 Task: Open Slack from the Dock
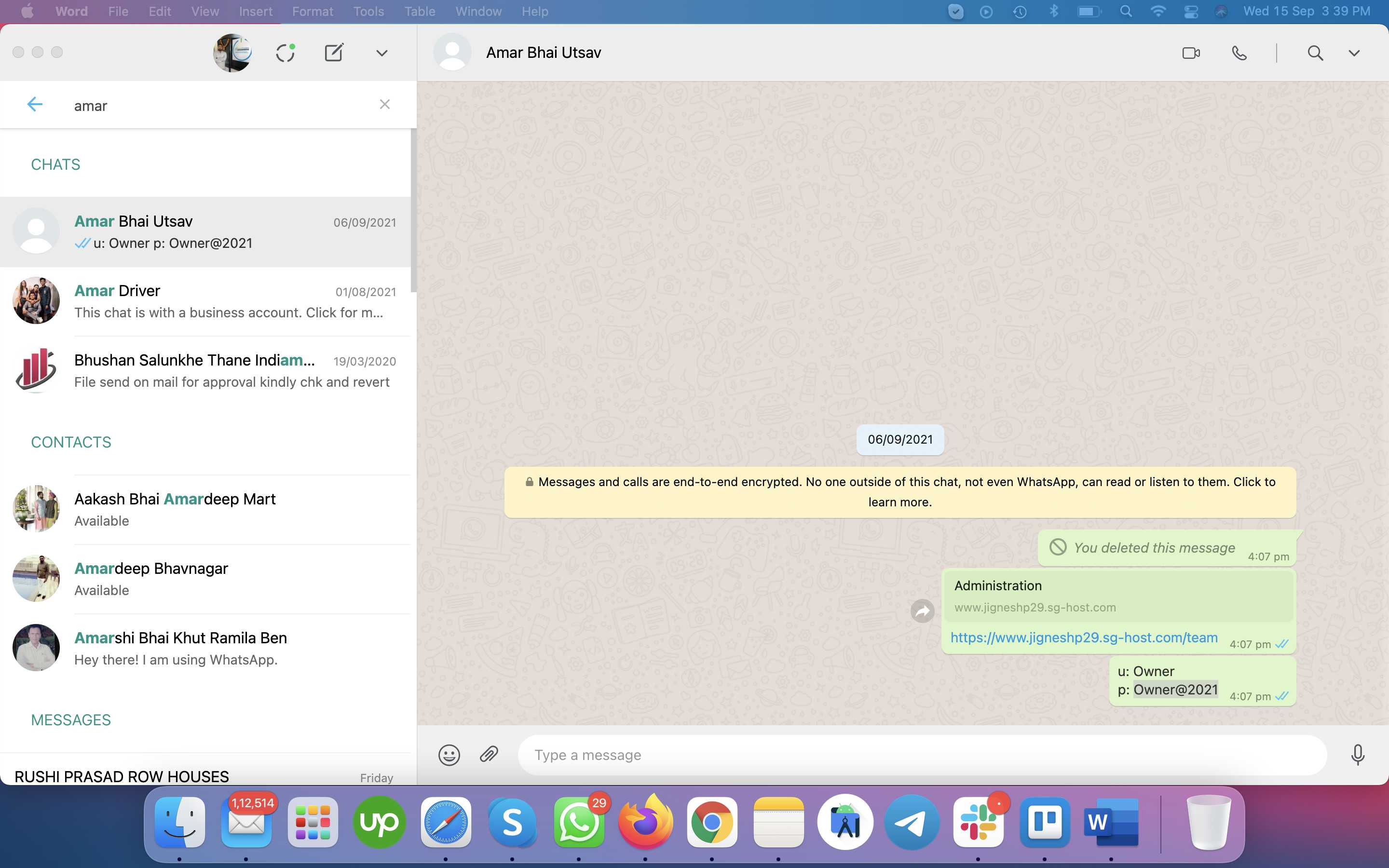click(979, 823)
